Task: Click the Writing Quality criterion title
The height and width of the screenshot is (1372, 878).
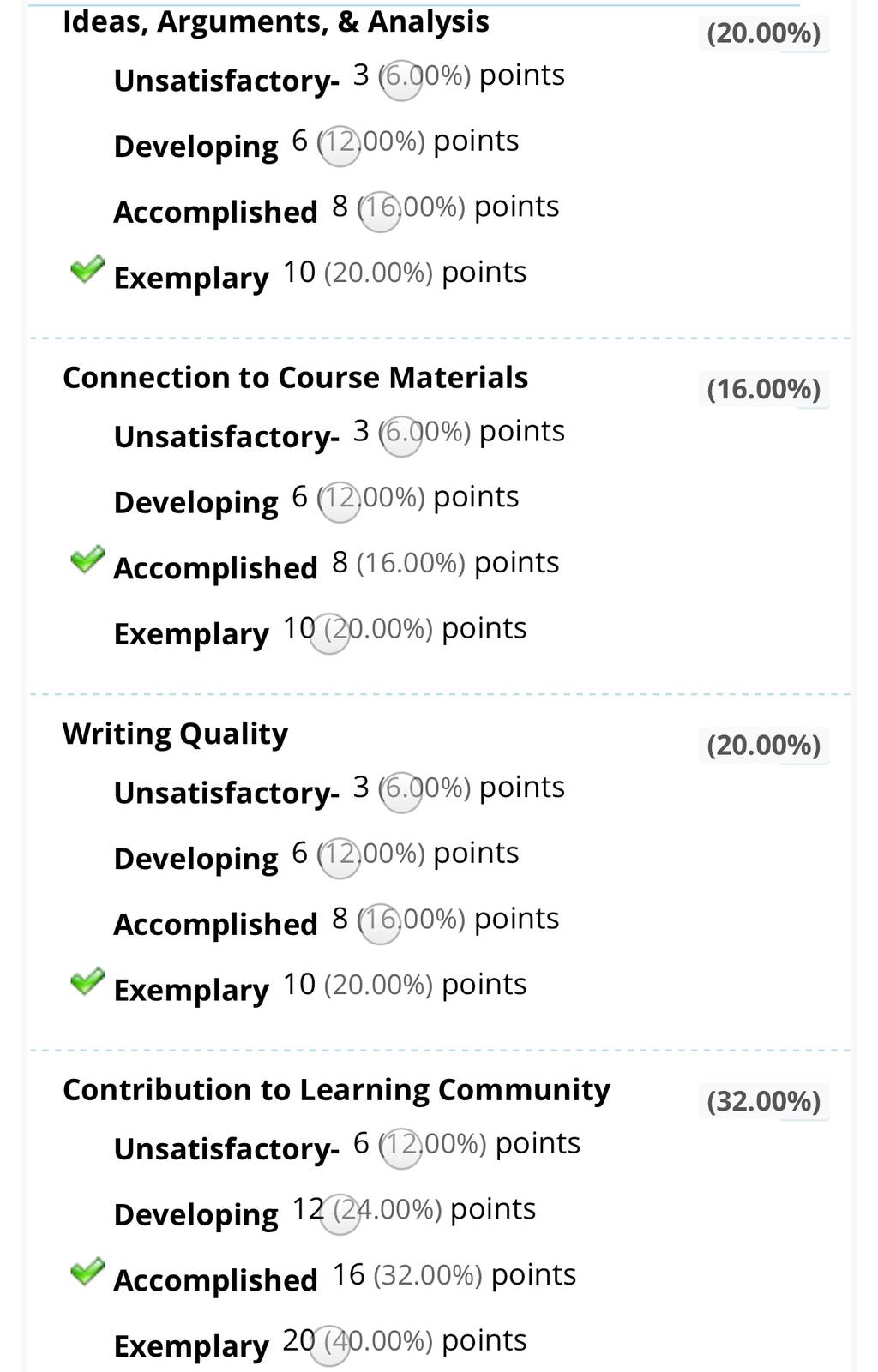Action: click(x=175, y=734)
